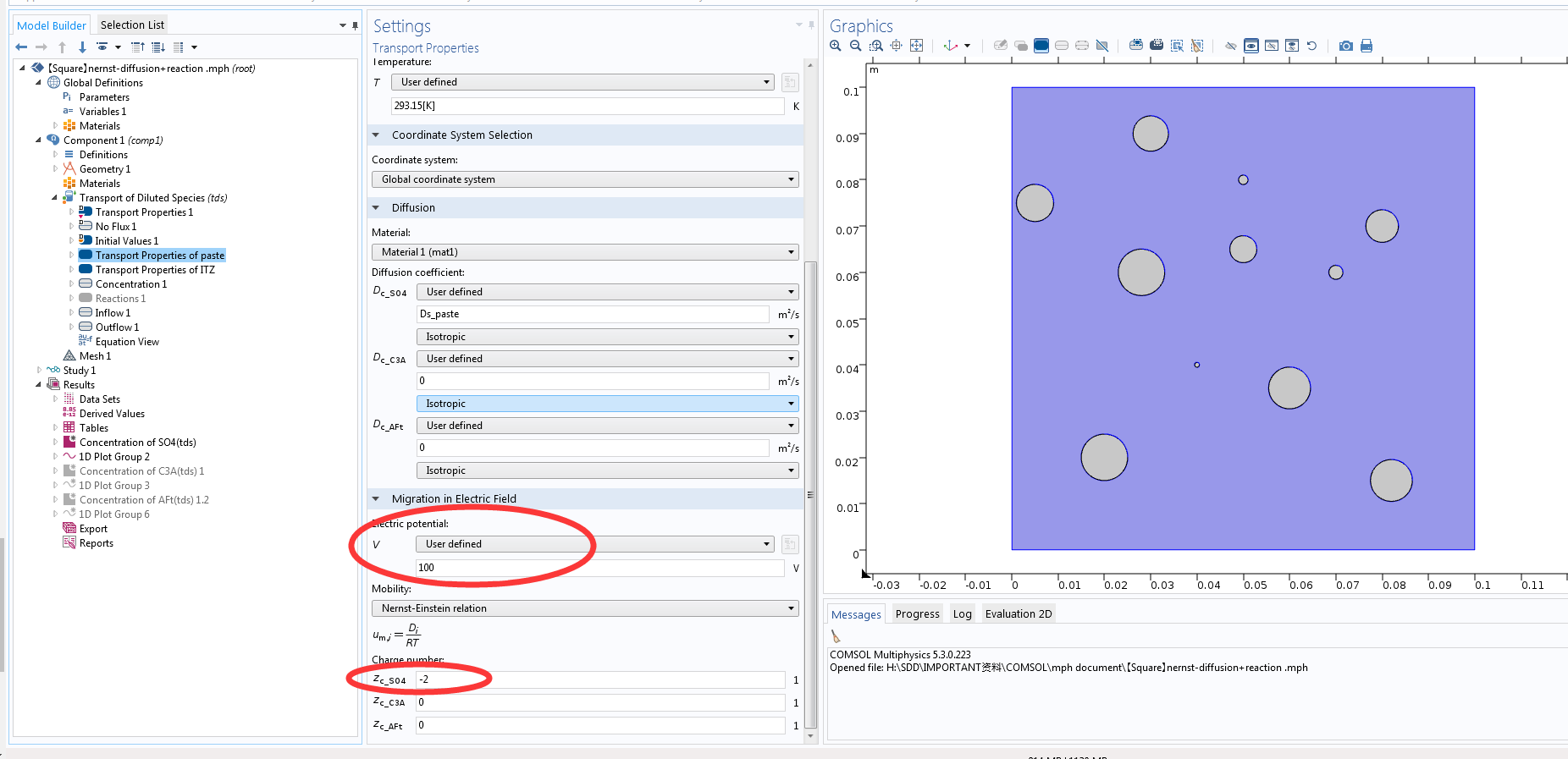Image resolution: width=1568 pixels, height=759 pixels.
Task: Click the Zoom In magnifier icon
Action: coord(836,46)
